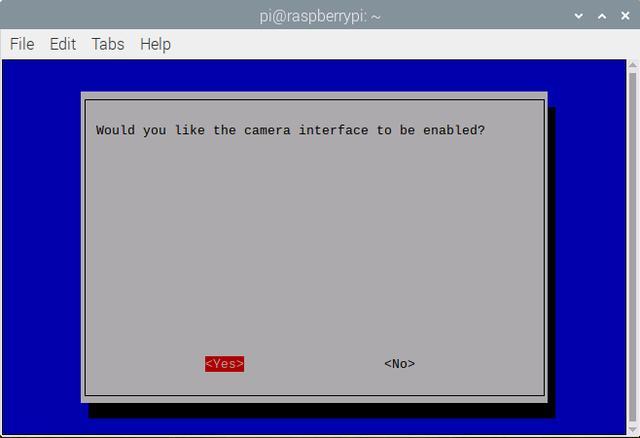Viewport: 640px width, 438px height.
Task: Open the Help menu
Action: [x=155, y=44]
